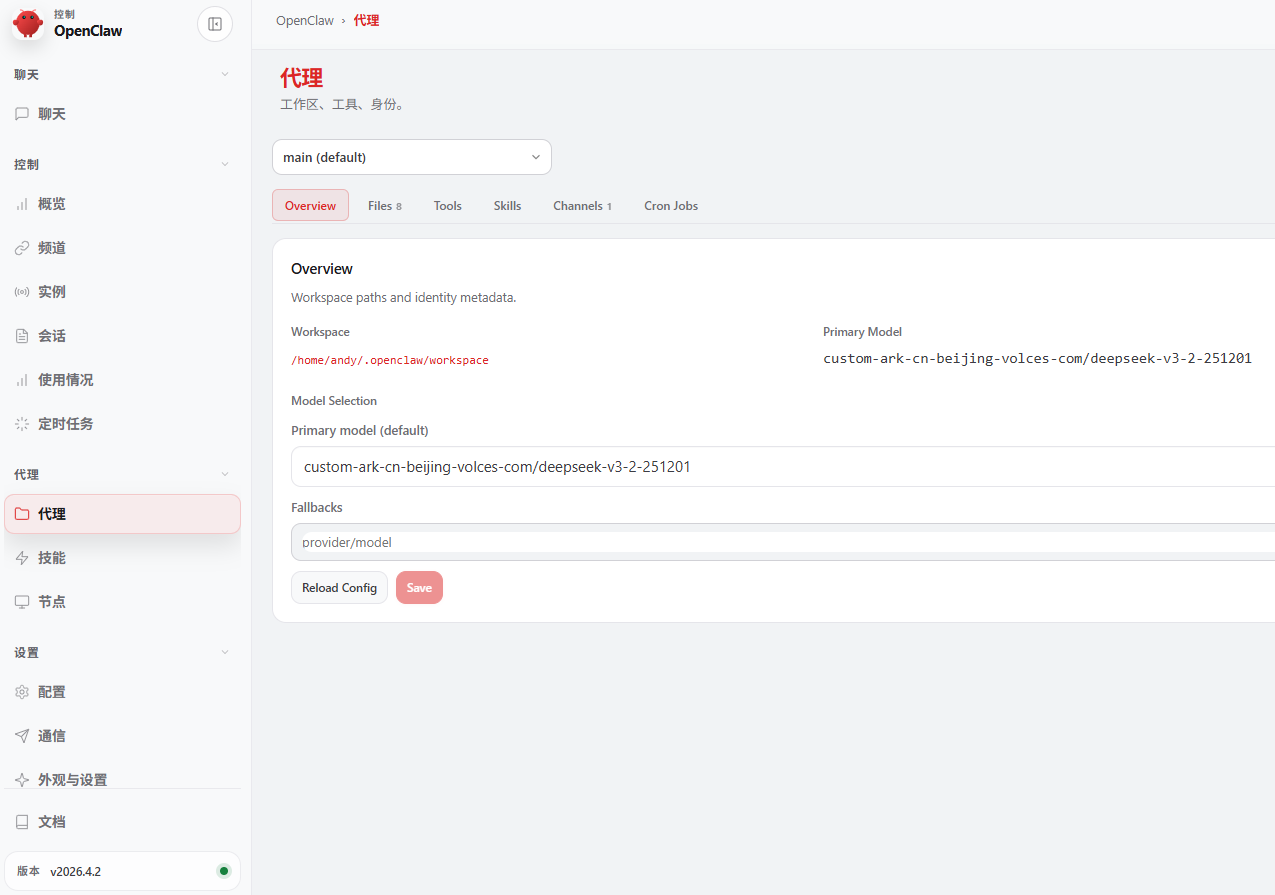Collapse the 聊天 section chevron

coord(225,75)
